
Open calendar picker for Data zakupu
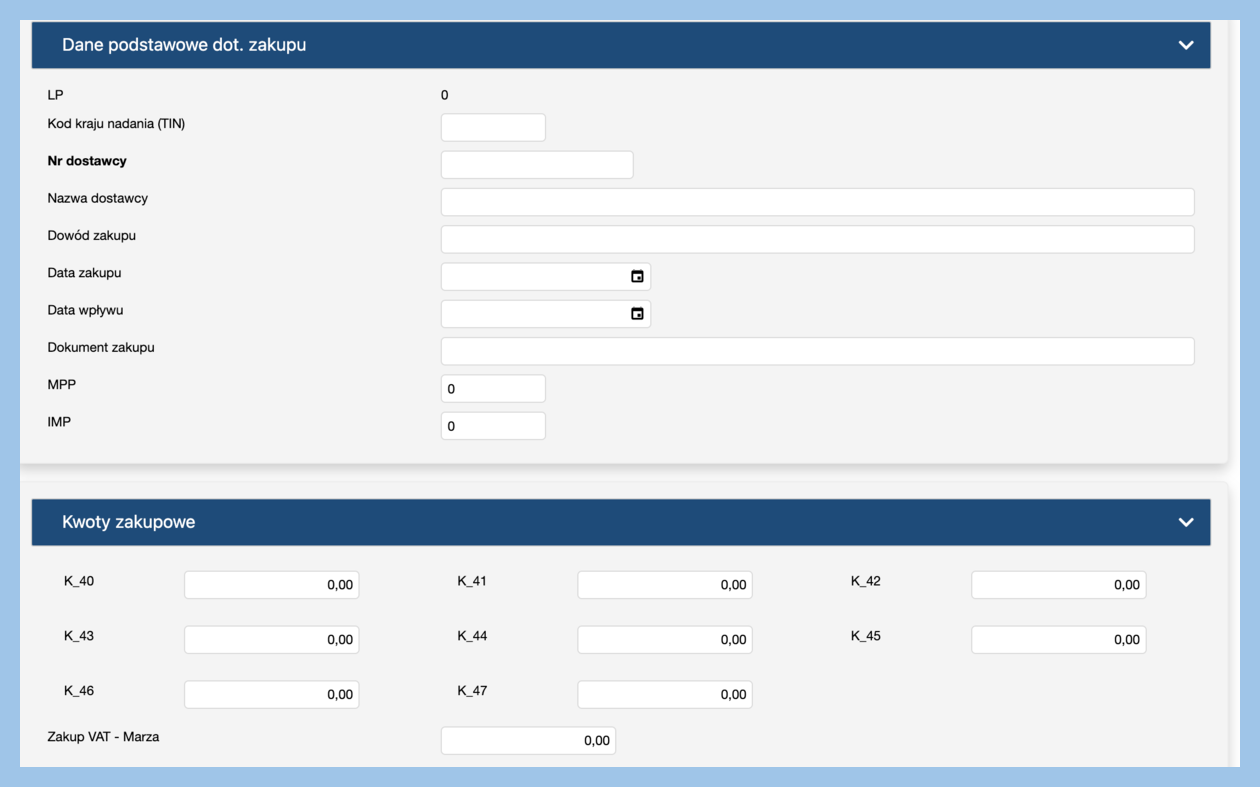click(637, 277)
